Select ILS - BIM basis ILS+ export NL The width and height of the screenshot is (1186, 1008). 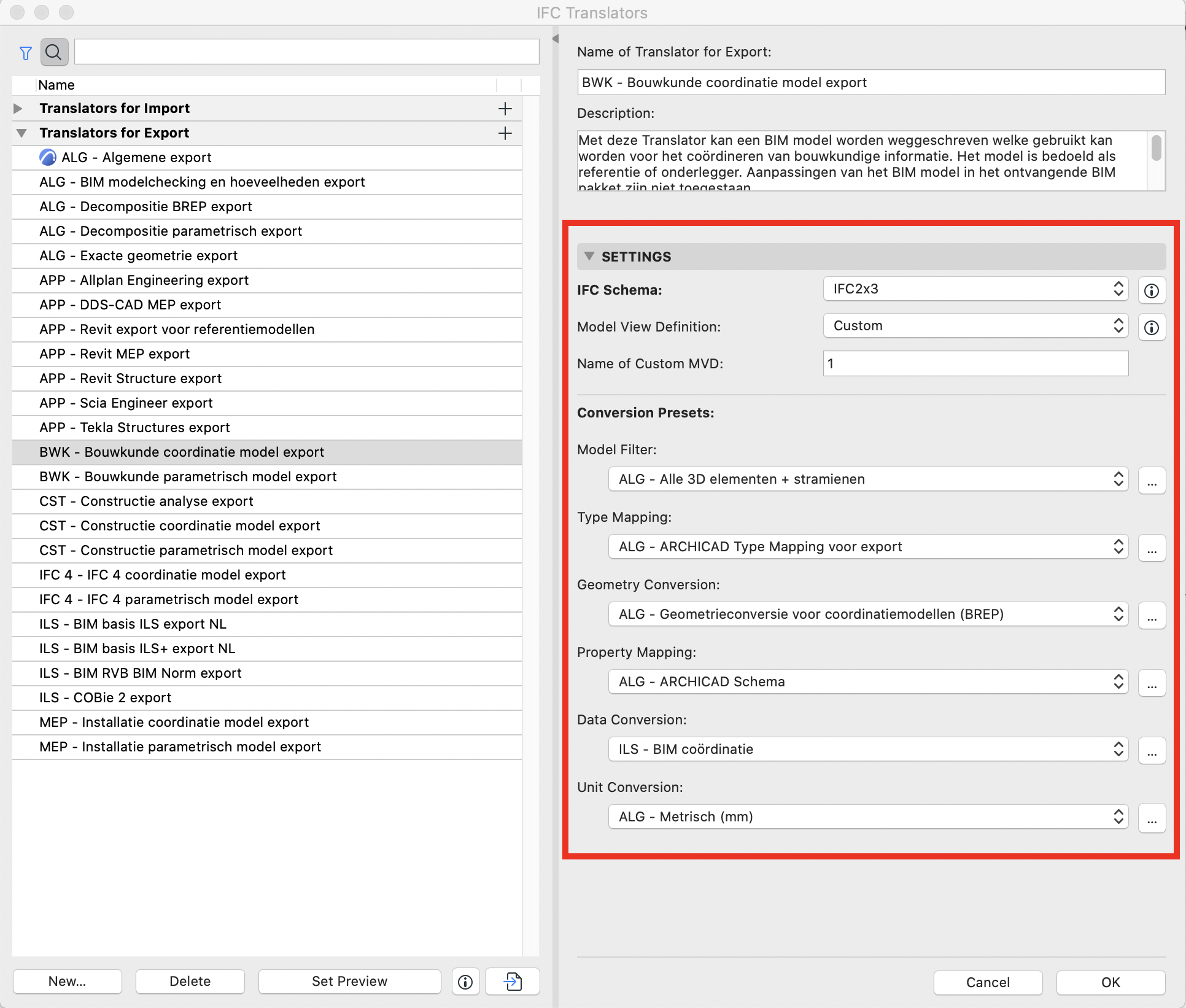click(x=267, y=649)
